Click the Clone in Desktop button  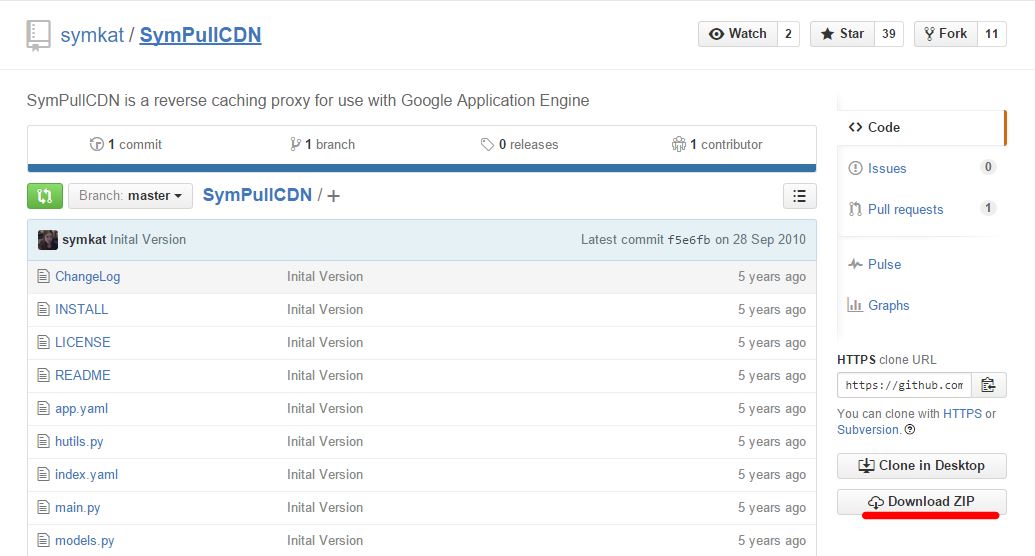point(921,466)
